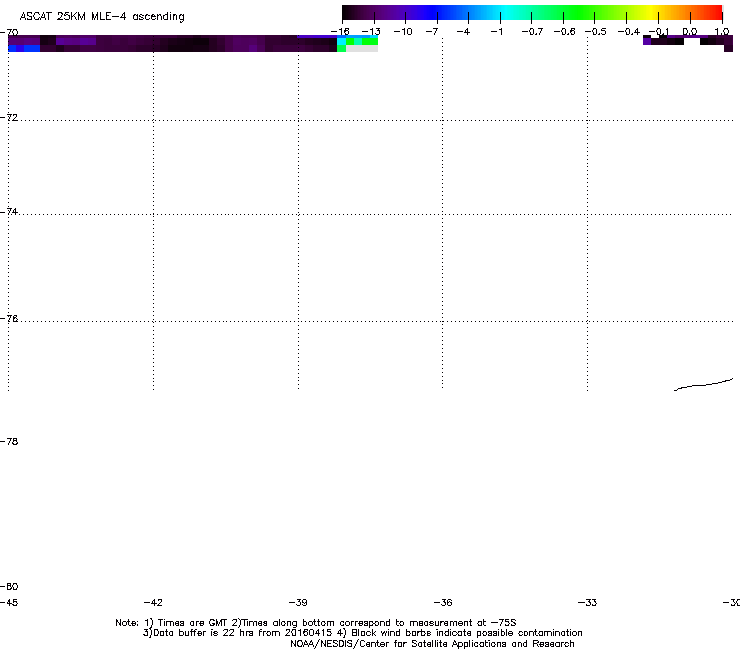Screen dimensions: 740x650
Task: Click the "-72" latitude label
Action: click(9, 117)
